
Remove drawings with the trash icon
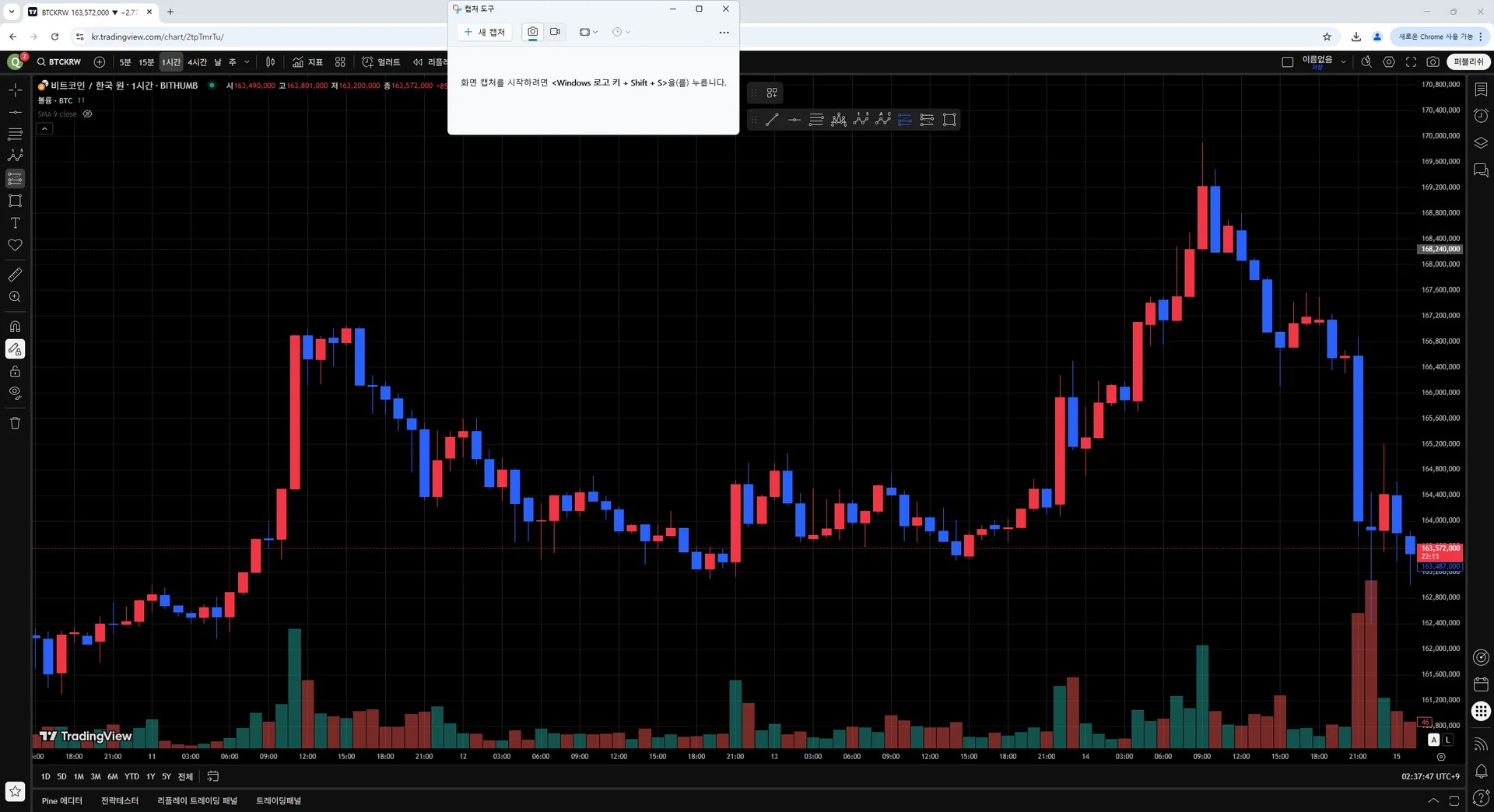[x=15, y=423]
